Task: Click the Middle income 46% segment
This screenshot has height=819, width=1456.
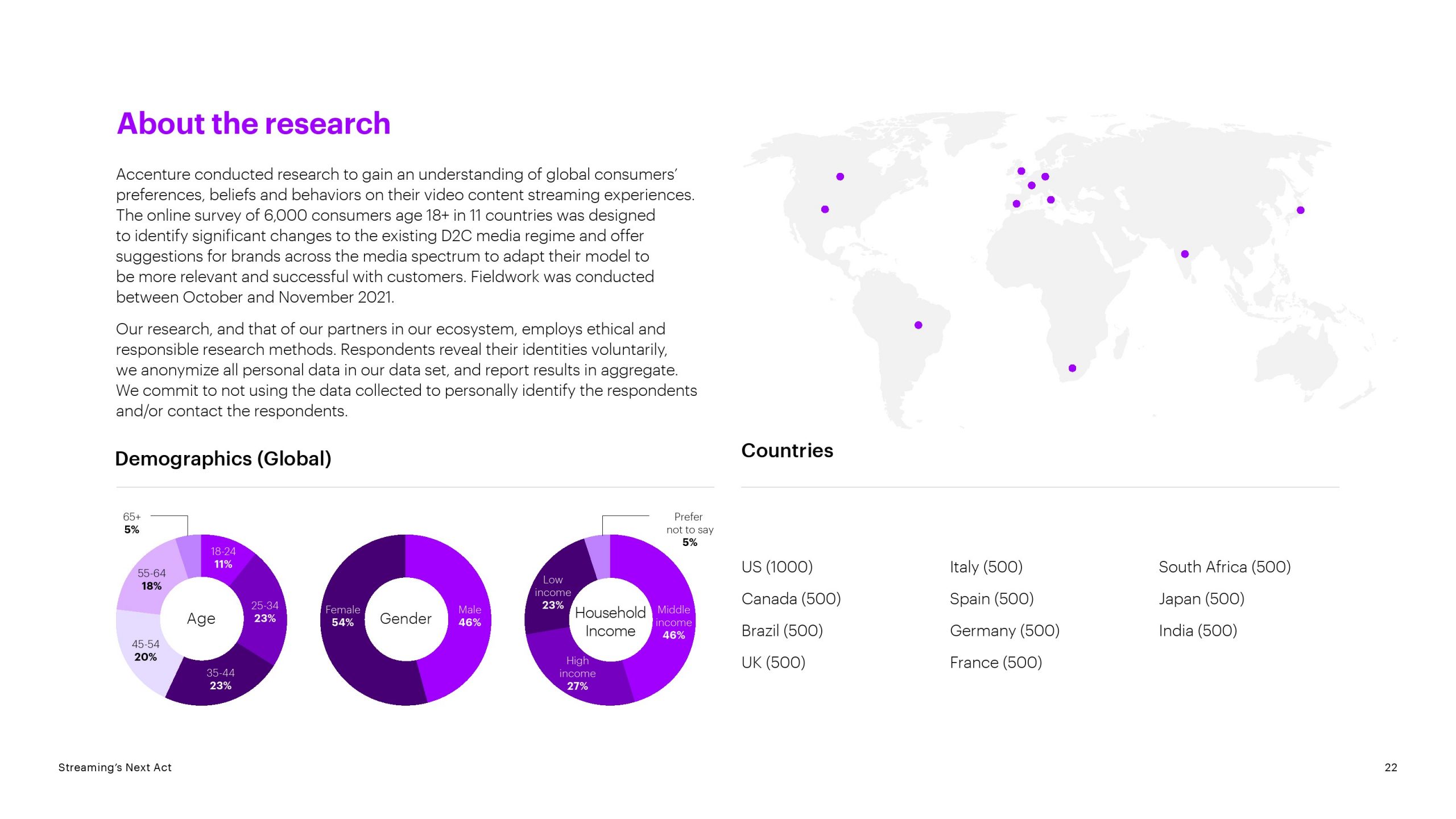Action: pyautogui.click(x=673, y=622)
